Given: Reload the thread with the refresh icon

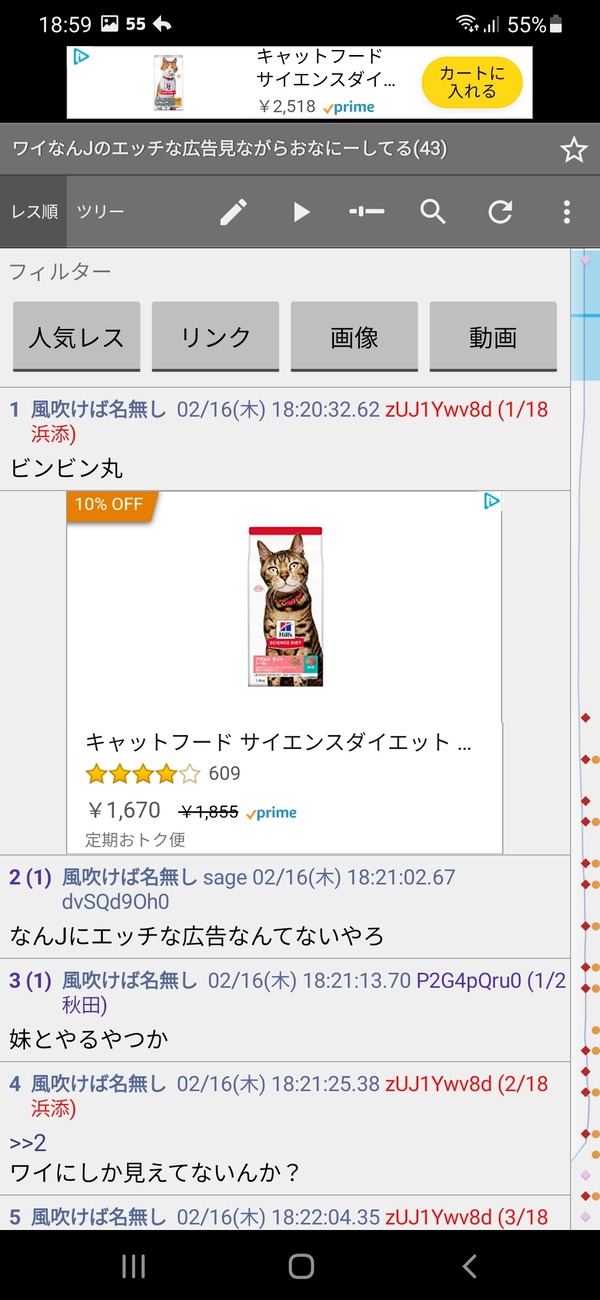Looking at the screenshot, I should click(500, 212).
